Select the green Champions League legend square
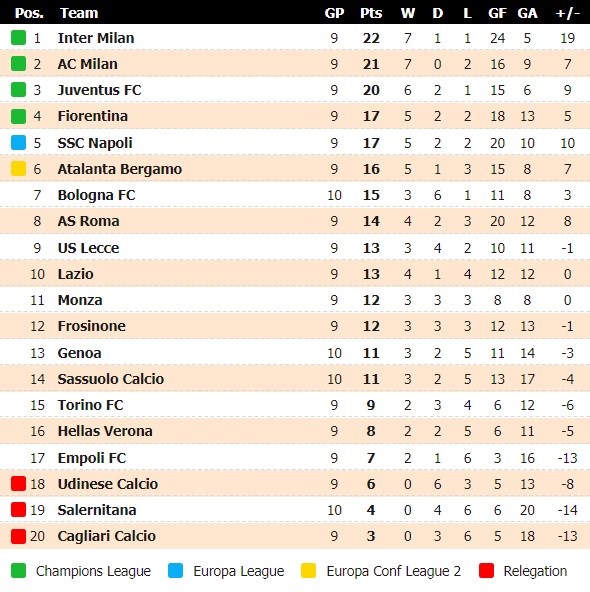The width and height of the screenshot is (590, 592). pyautogui.click(x=18, y=571)
